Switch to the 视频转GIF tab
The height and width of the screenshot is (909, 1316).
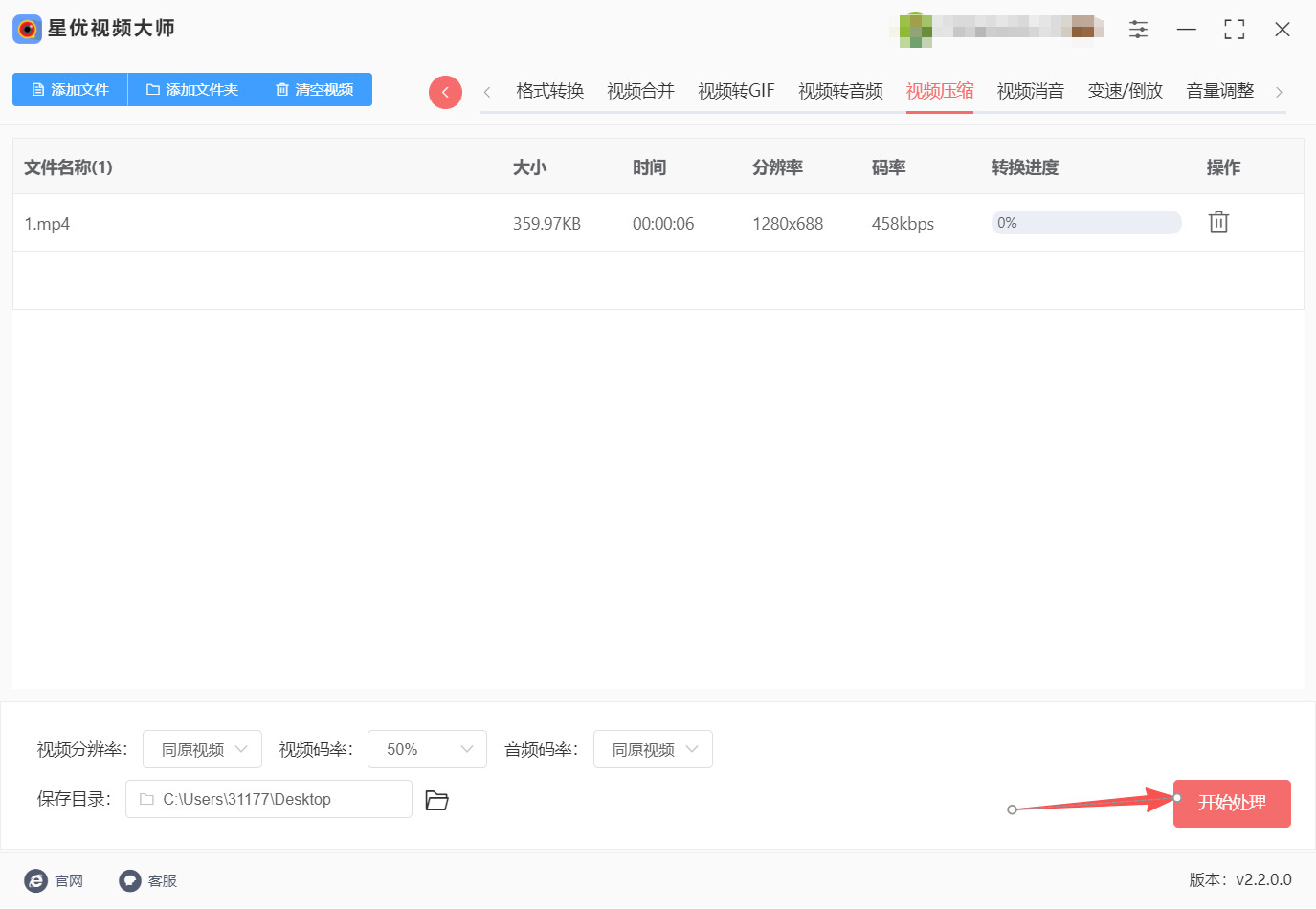tap(735, 90)
